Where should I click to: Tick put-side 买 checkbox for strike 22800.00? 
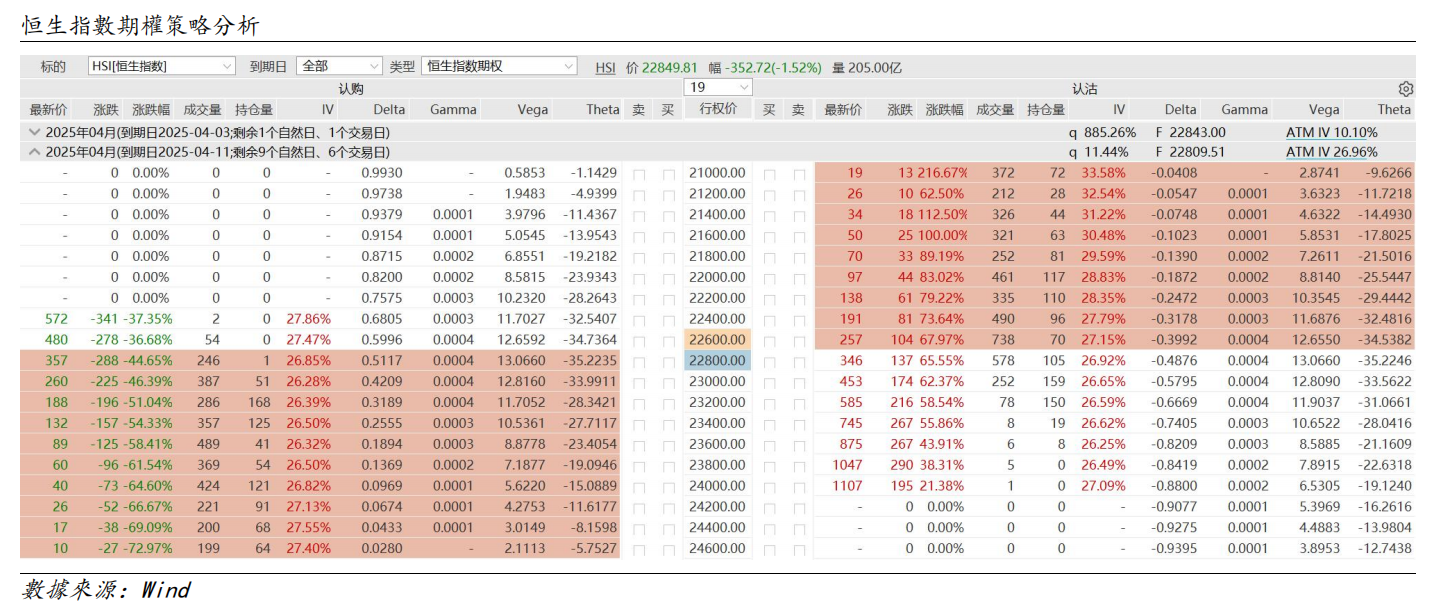[769, 361]
